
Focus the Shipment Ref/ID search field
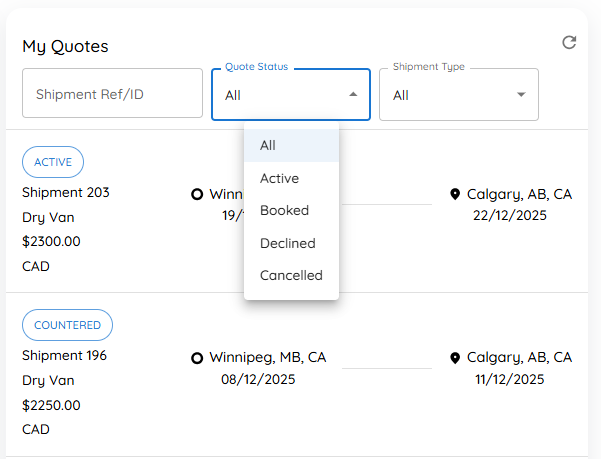(112, 93)
